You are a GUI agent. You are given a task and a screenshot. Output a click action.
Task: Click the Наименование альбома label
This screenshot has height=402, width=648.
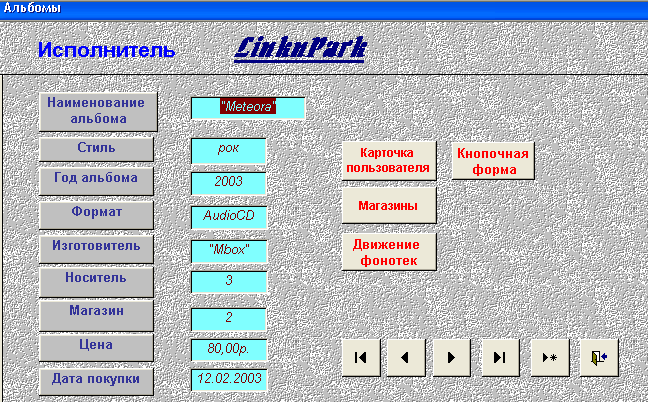pyautogui.click(x=98, y=112)
